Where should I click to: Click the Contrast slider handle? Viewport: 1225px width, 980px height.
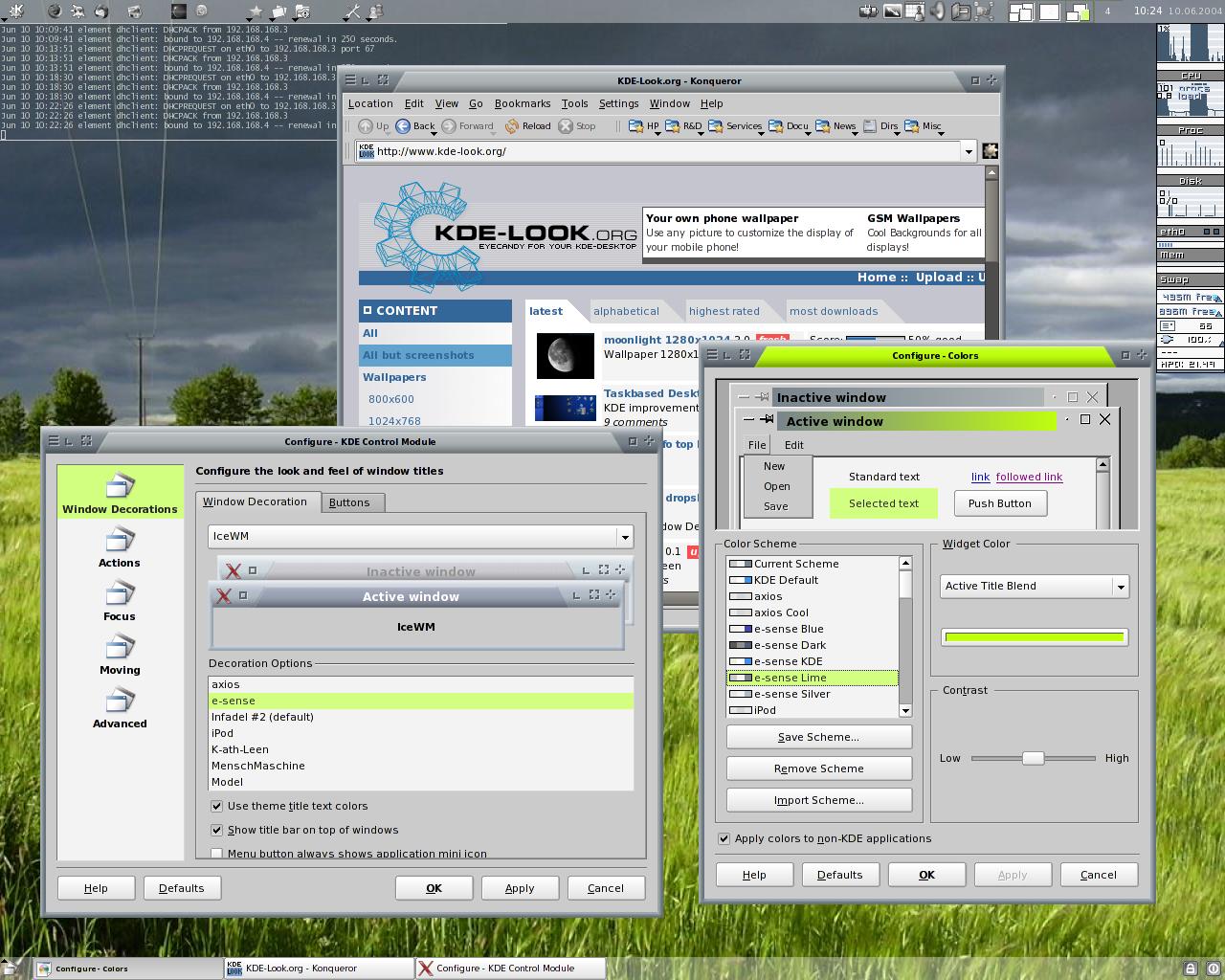click(x=1033, y=758)
